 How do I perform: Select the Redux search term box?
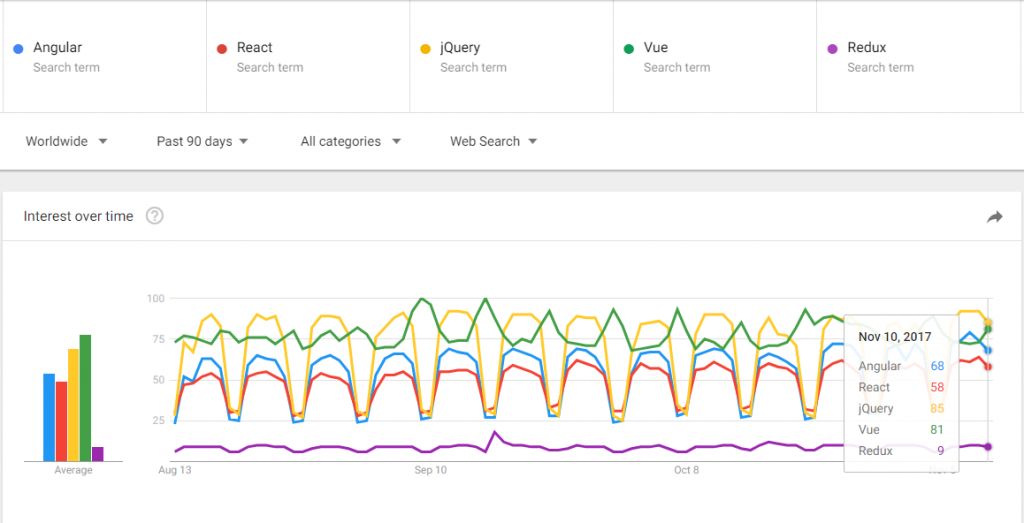pyautogui.click(x=919, y=56)
